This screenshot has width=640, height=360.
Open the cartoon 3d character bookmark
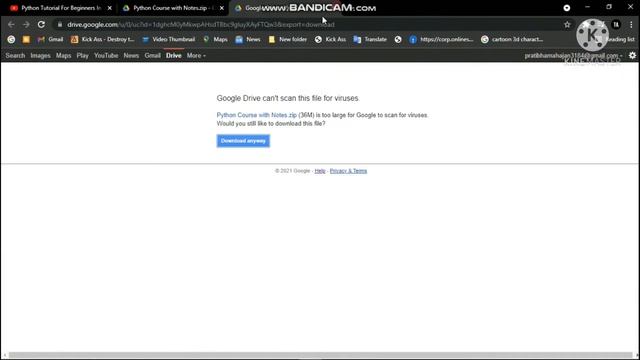click(512, 39)
